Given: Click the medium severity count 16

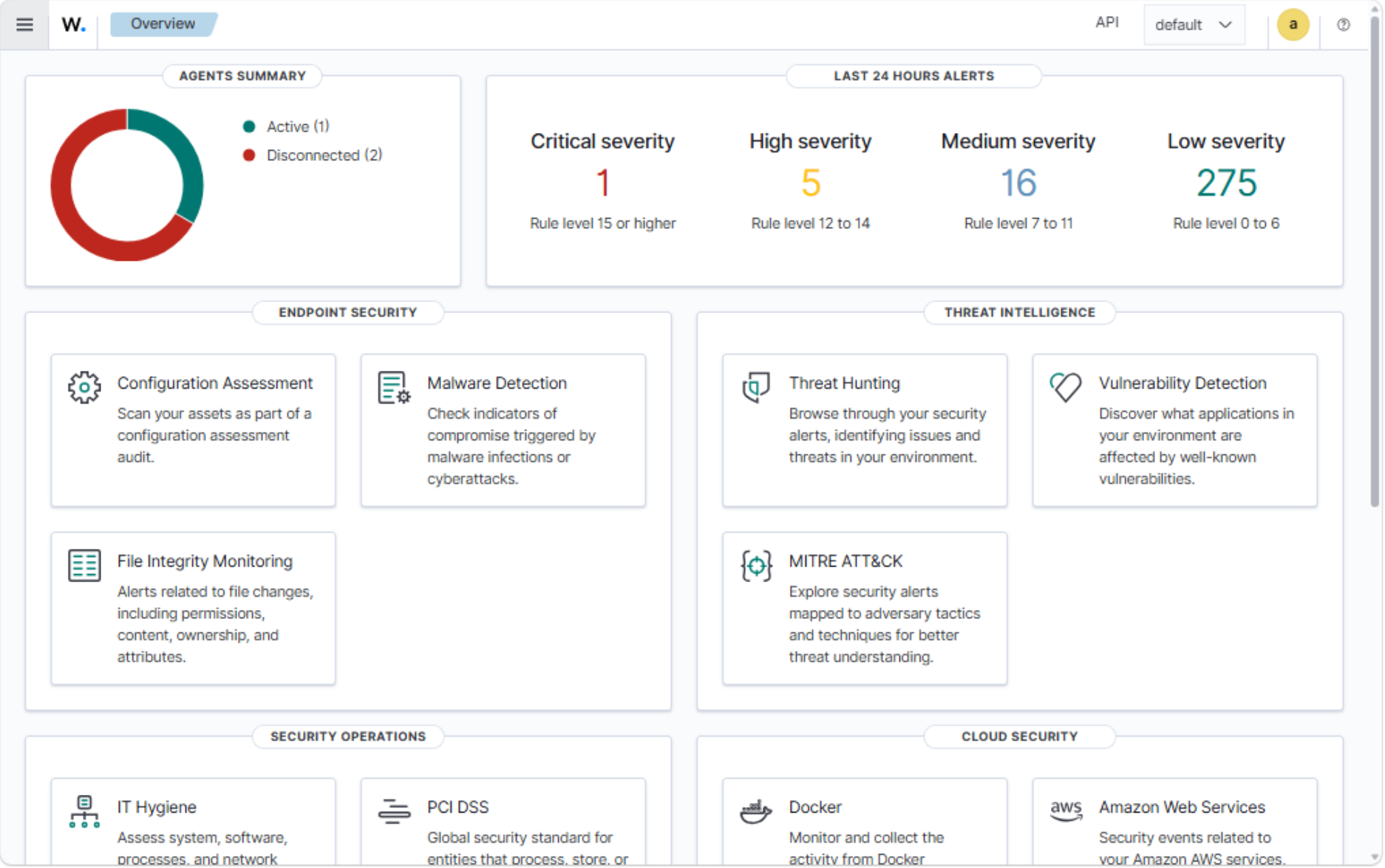Looking at the screenshot, I should click(x=1018, y=182).
